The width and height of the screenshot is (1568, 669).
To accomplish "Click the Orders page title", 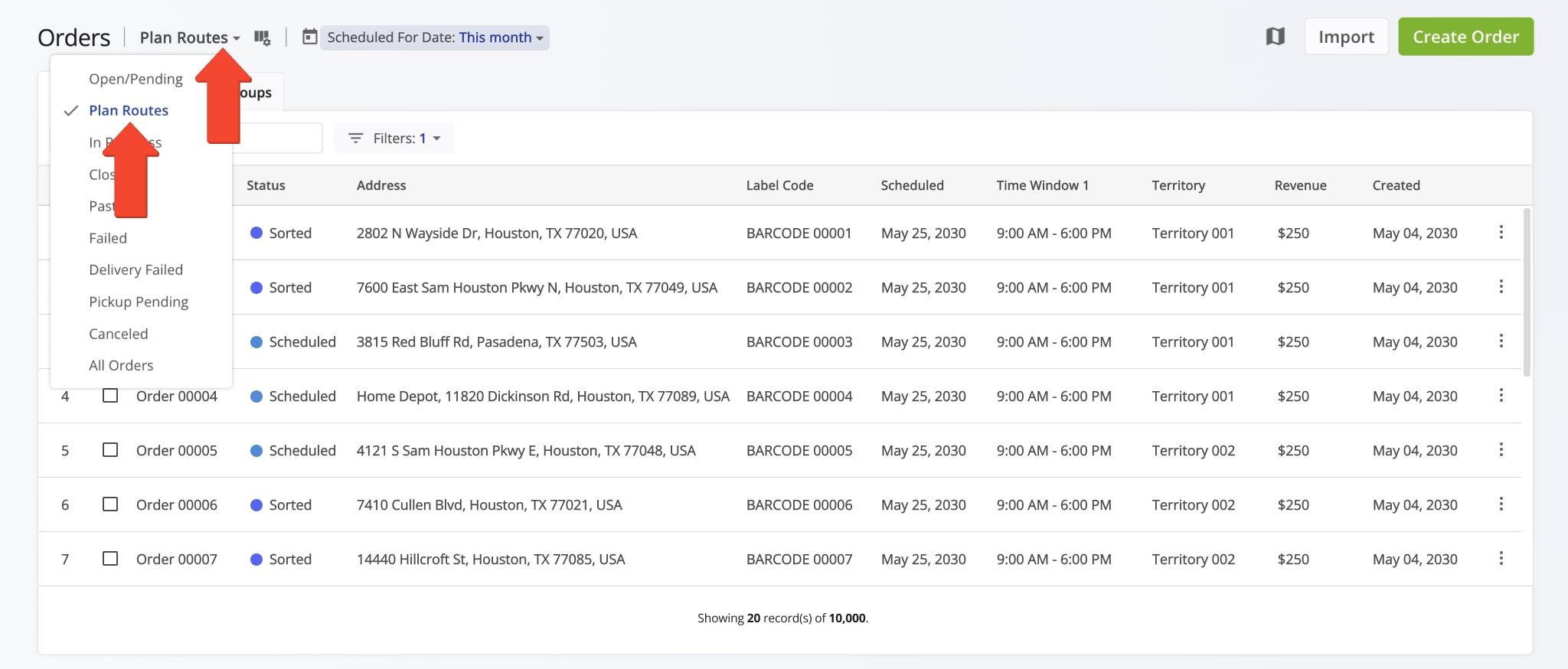I will pos(73,38).
